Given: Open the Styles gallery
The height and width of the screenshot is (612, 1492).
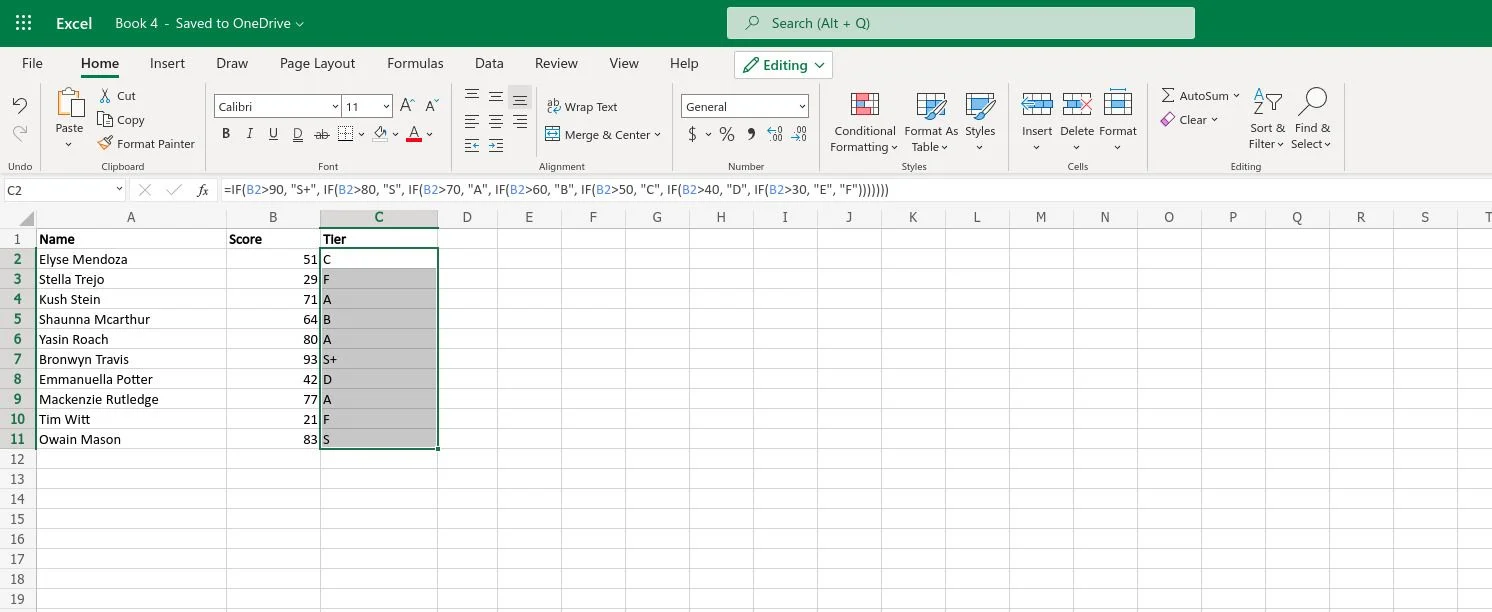Looking at the screenshot, I should coord(980,122).
